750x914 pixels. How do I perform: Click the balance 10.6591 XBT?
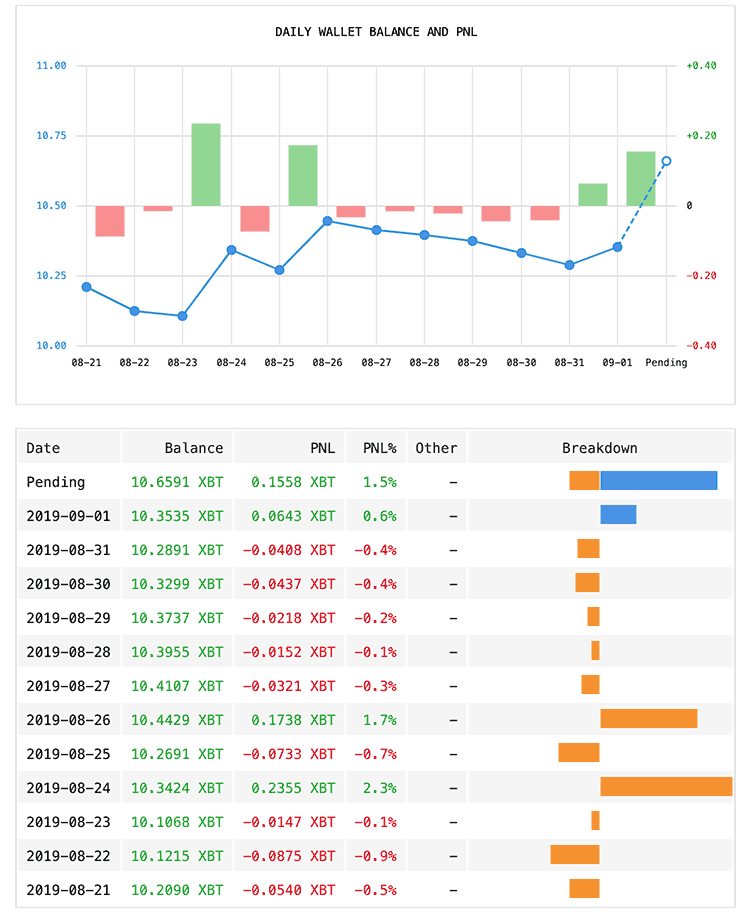click(177, 482)
